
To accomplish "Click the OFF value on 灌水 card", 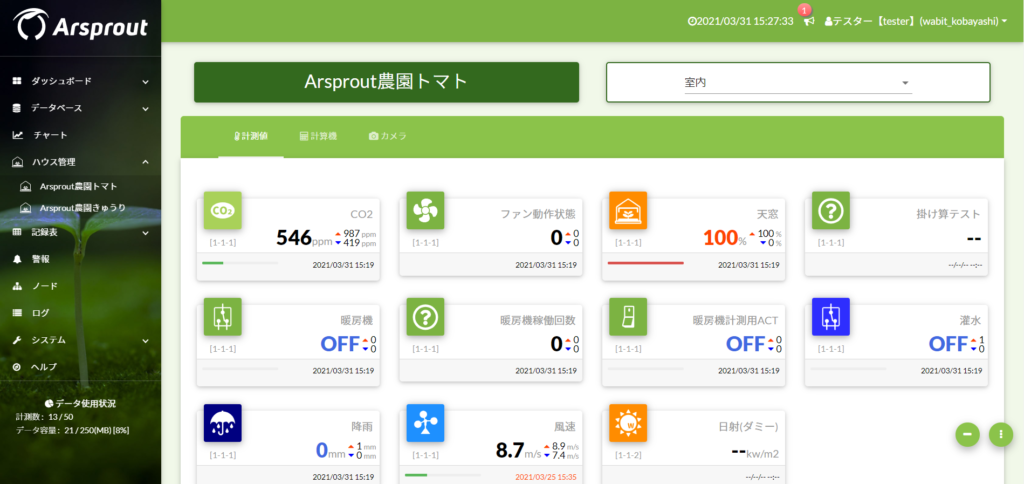I will pyautogui.click(x=948, y=344).
